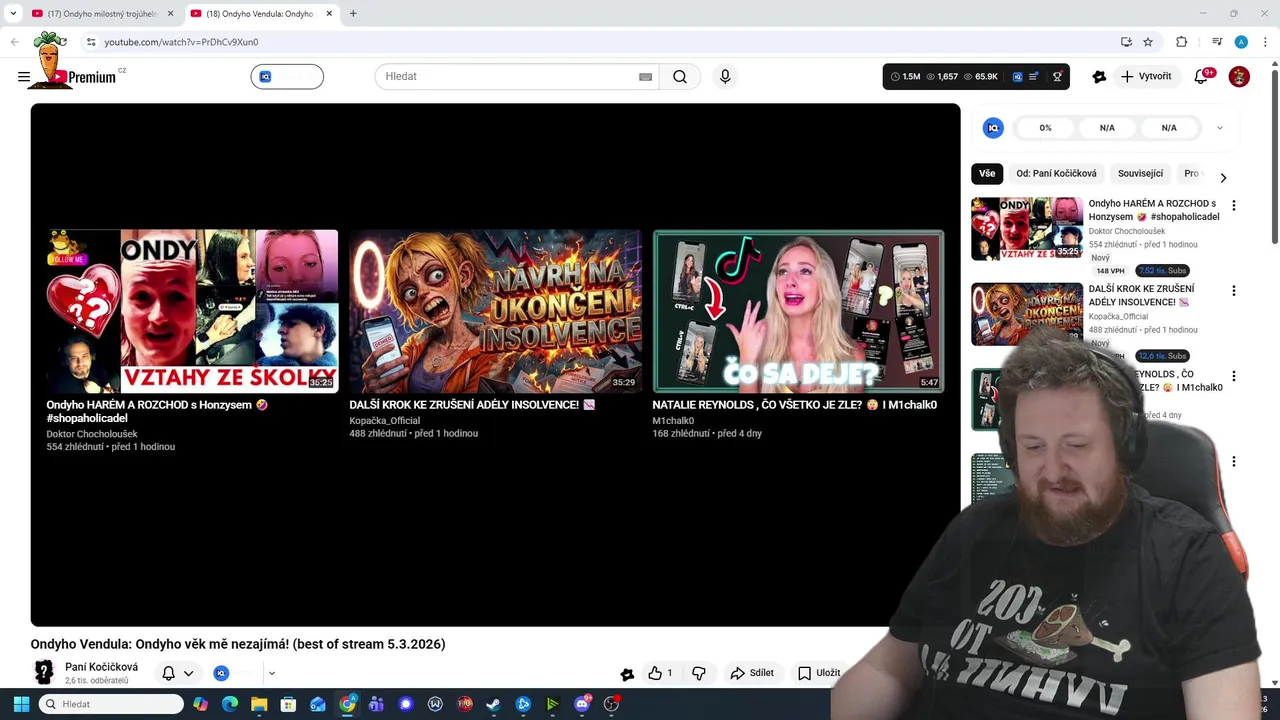Click the black splat icon beside Vytvořit
The image size is (1280, 720).
tap(1099, 77)
